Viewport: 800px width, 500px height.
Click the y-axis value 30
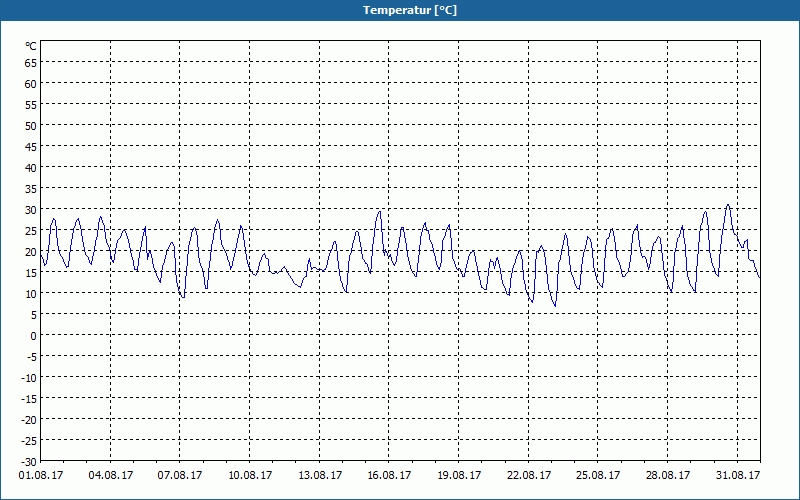(31, 210)
